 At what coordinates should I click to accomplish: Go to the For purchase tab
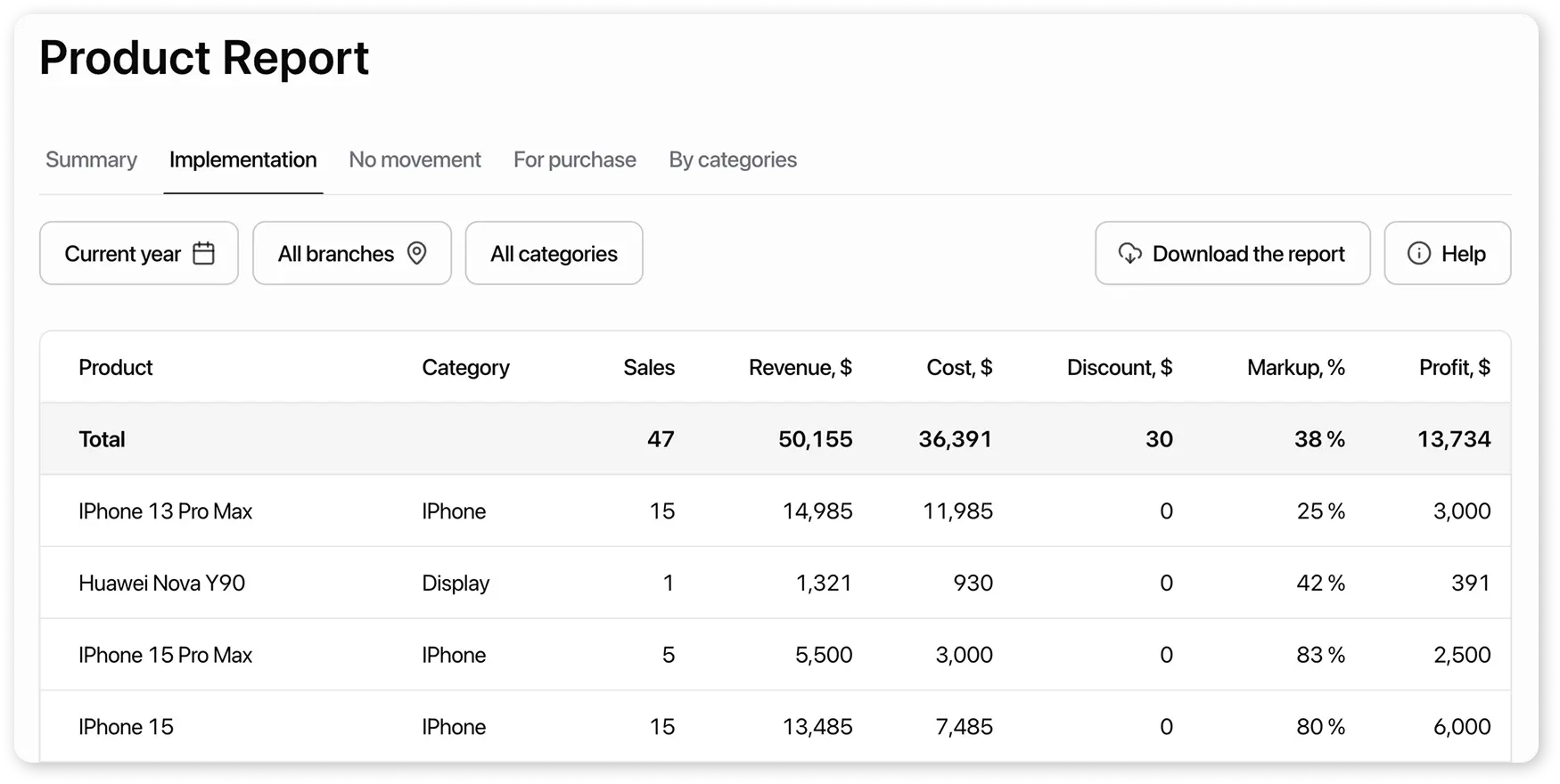click(575, 159)
